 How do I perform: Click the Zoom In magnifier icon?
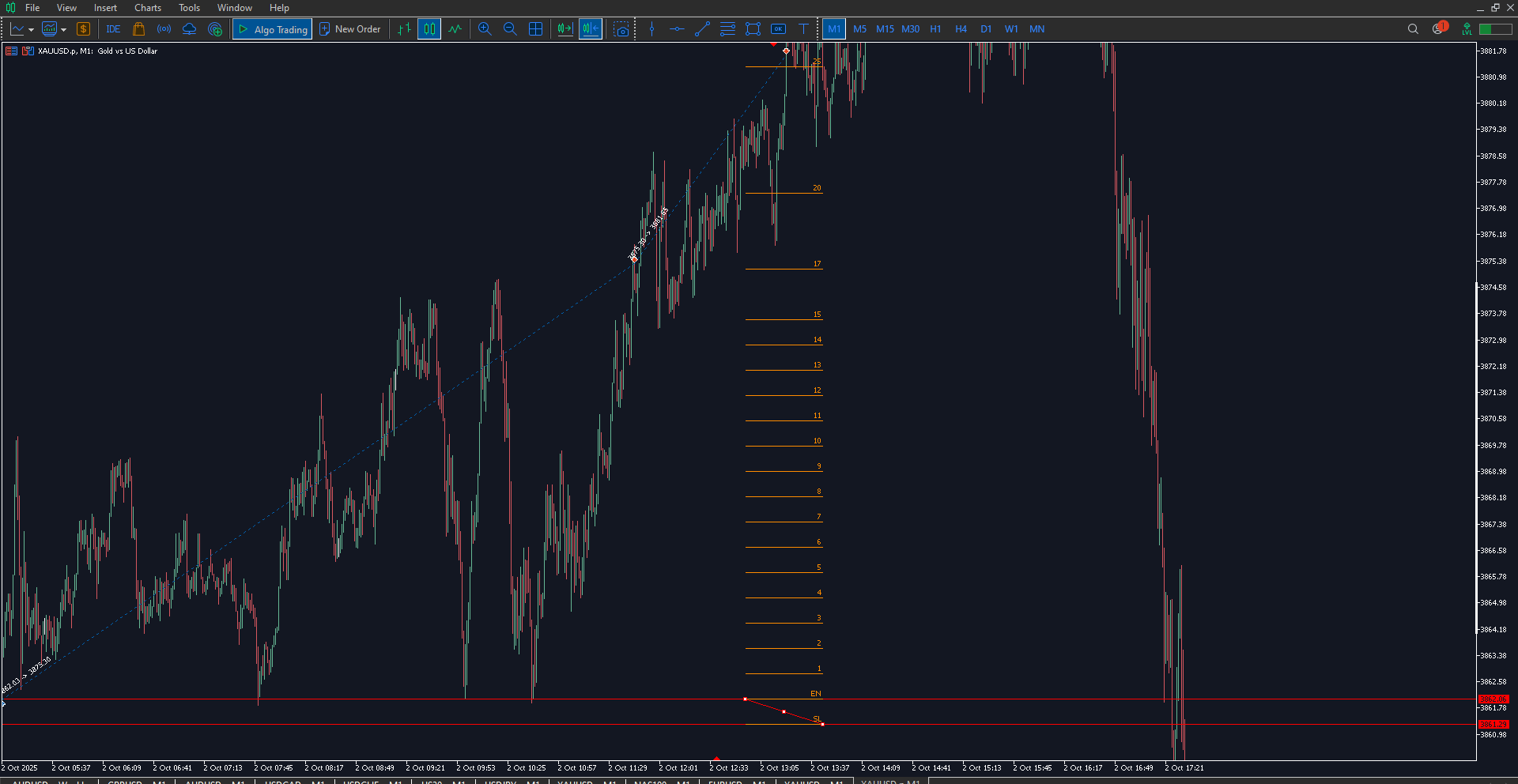(x=485, y=29)
